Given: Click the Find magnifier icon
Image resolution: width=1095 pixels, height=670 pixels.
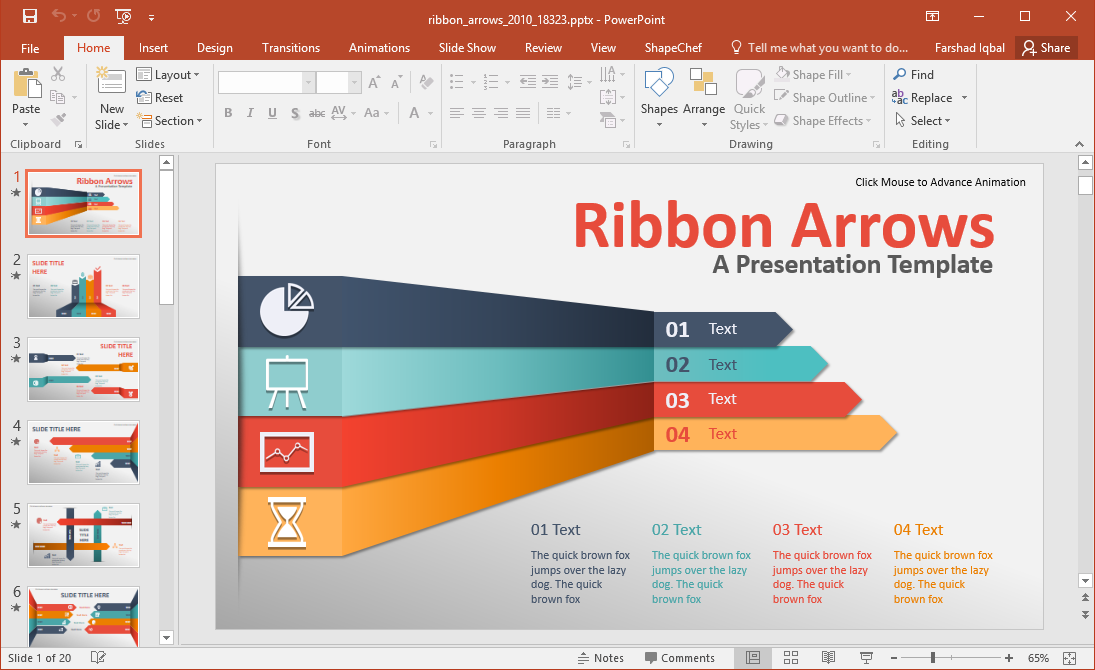Looking at the screenshot, I should [900, 74].
